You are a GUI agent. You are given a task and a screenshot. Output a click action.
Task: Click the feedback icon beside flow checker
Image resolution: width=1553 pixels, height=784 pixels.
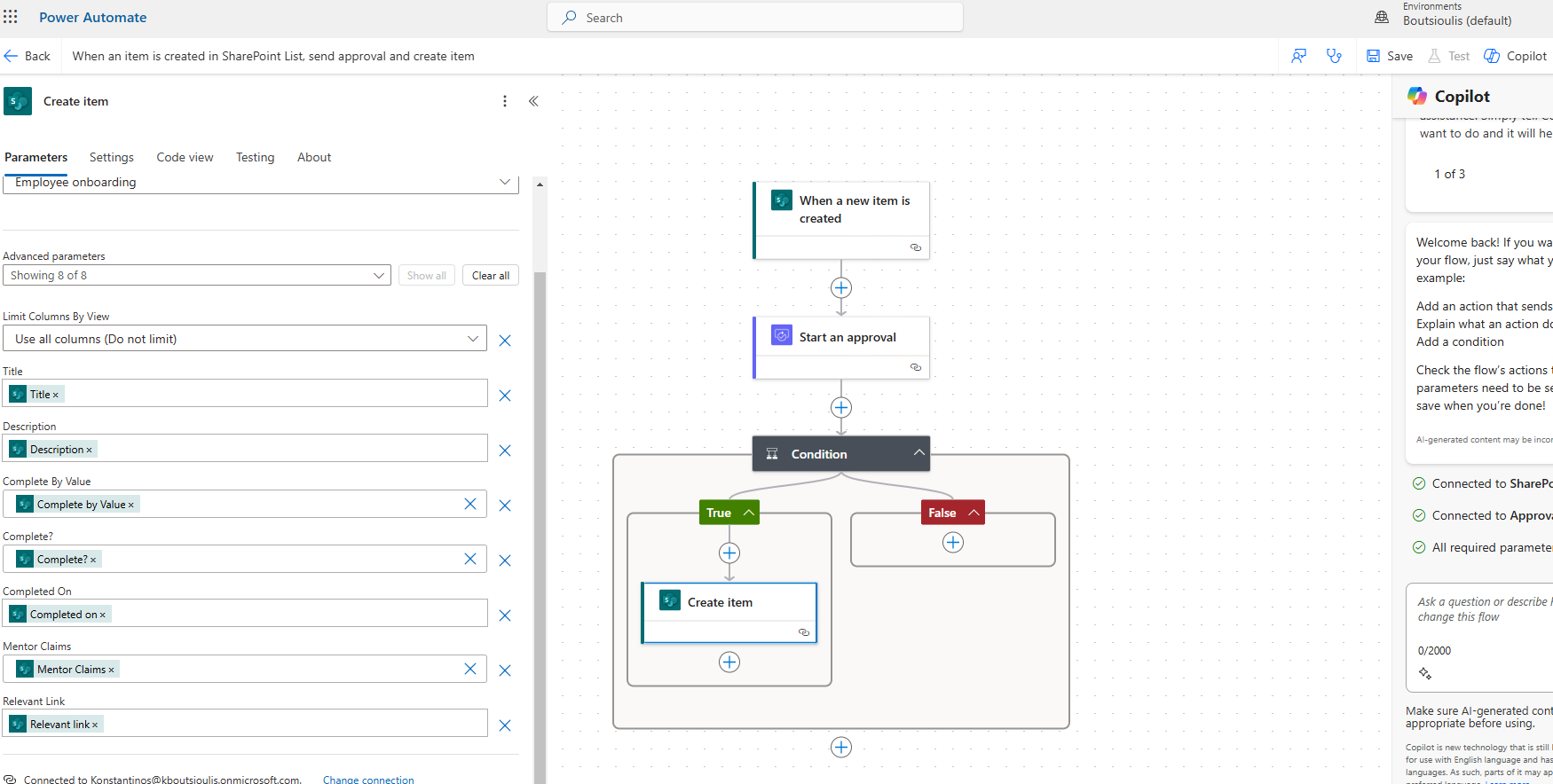(1299, 56)
